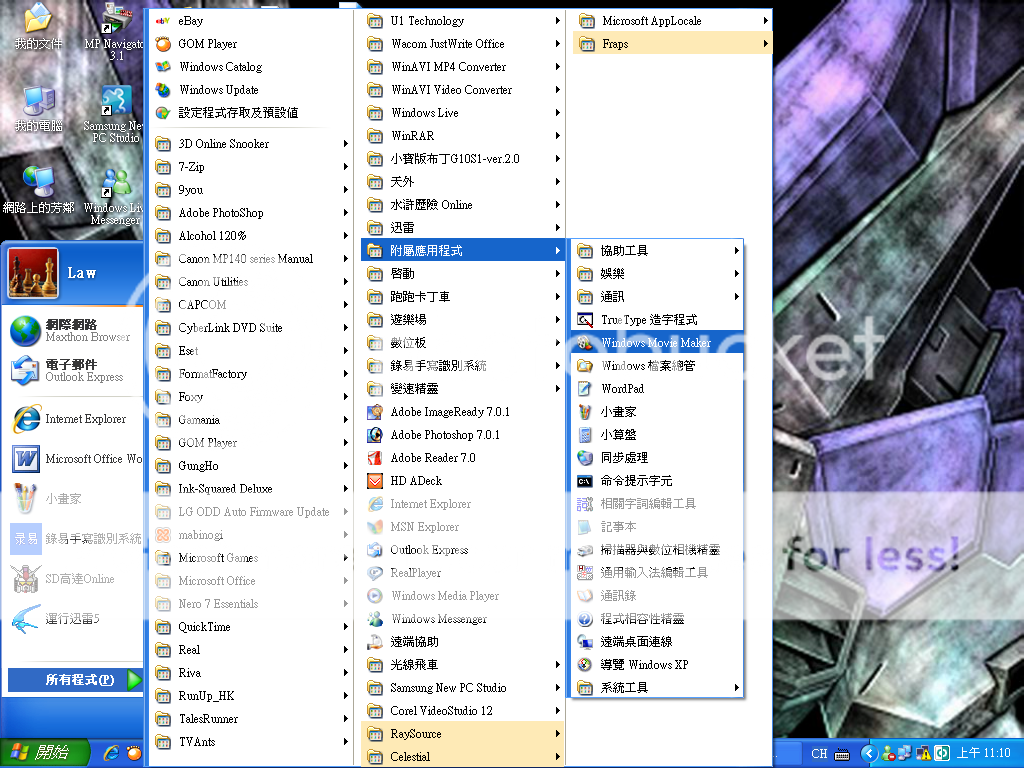Expand the Microsoft Games submenu arrow
This screenshot has width=1024, height=768.
click(346, 558)
